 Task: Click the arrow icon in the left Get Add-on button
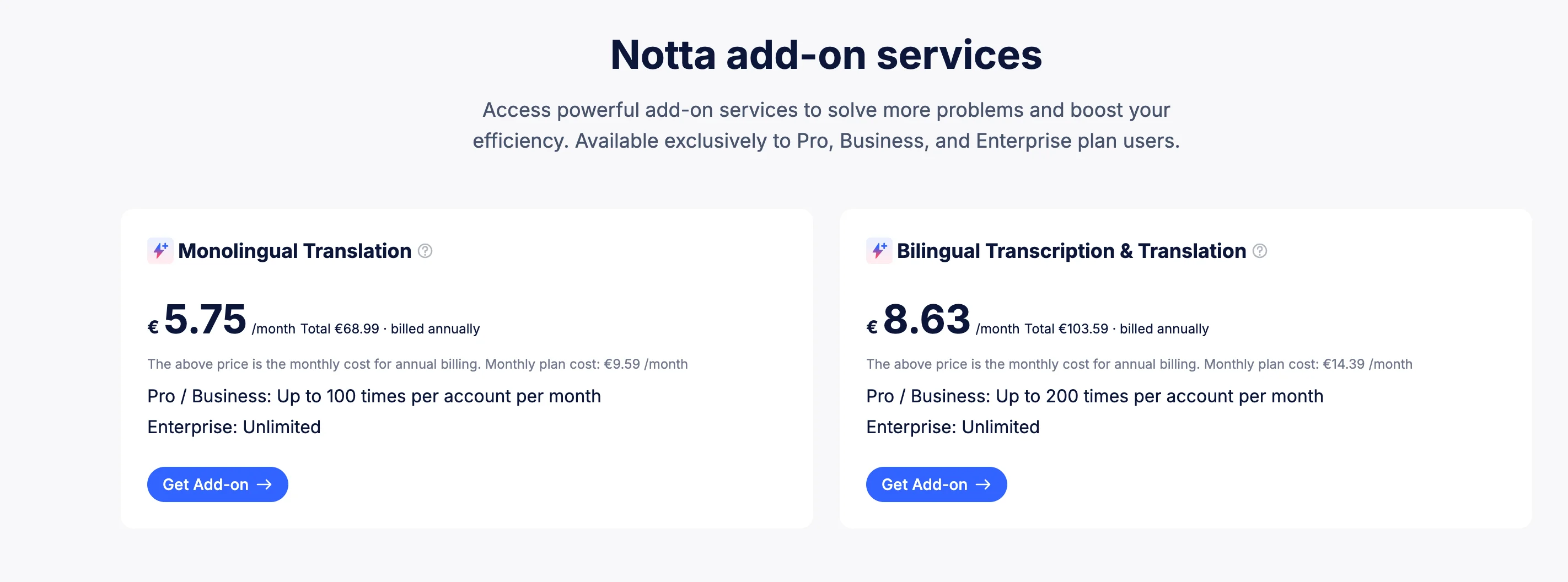click(x=265, y=484)
